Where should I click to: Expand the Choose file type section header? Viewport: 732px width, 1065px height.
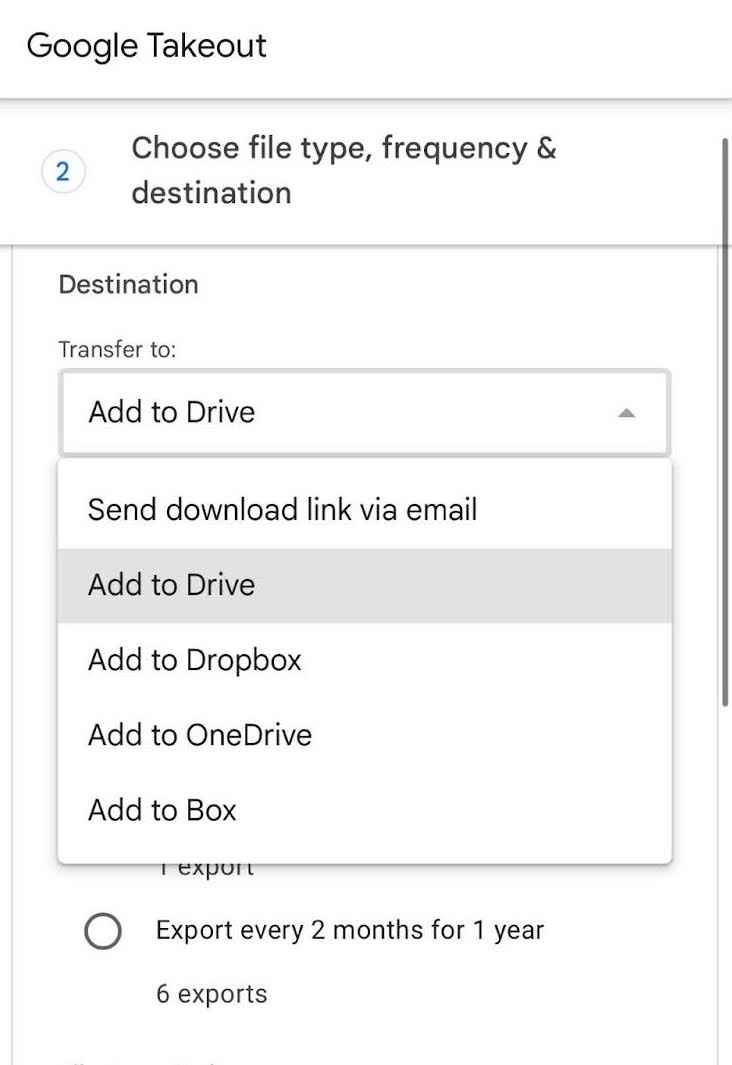pos(344,170)
